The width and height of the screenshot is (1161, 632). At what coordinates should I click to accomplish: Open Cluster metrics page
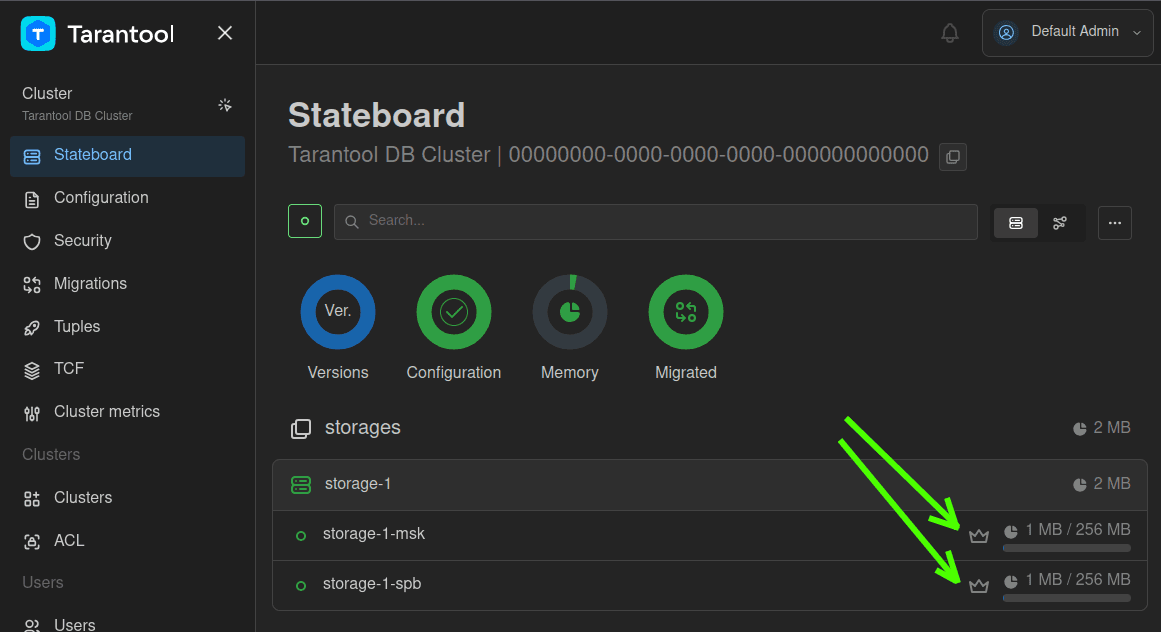[127, 412]
